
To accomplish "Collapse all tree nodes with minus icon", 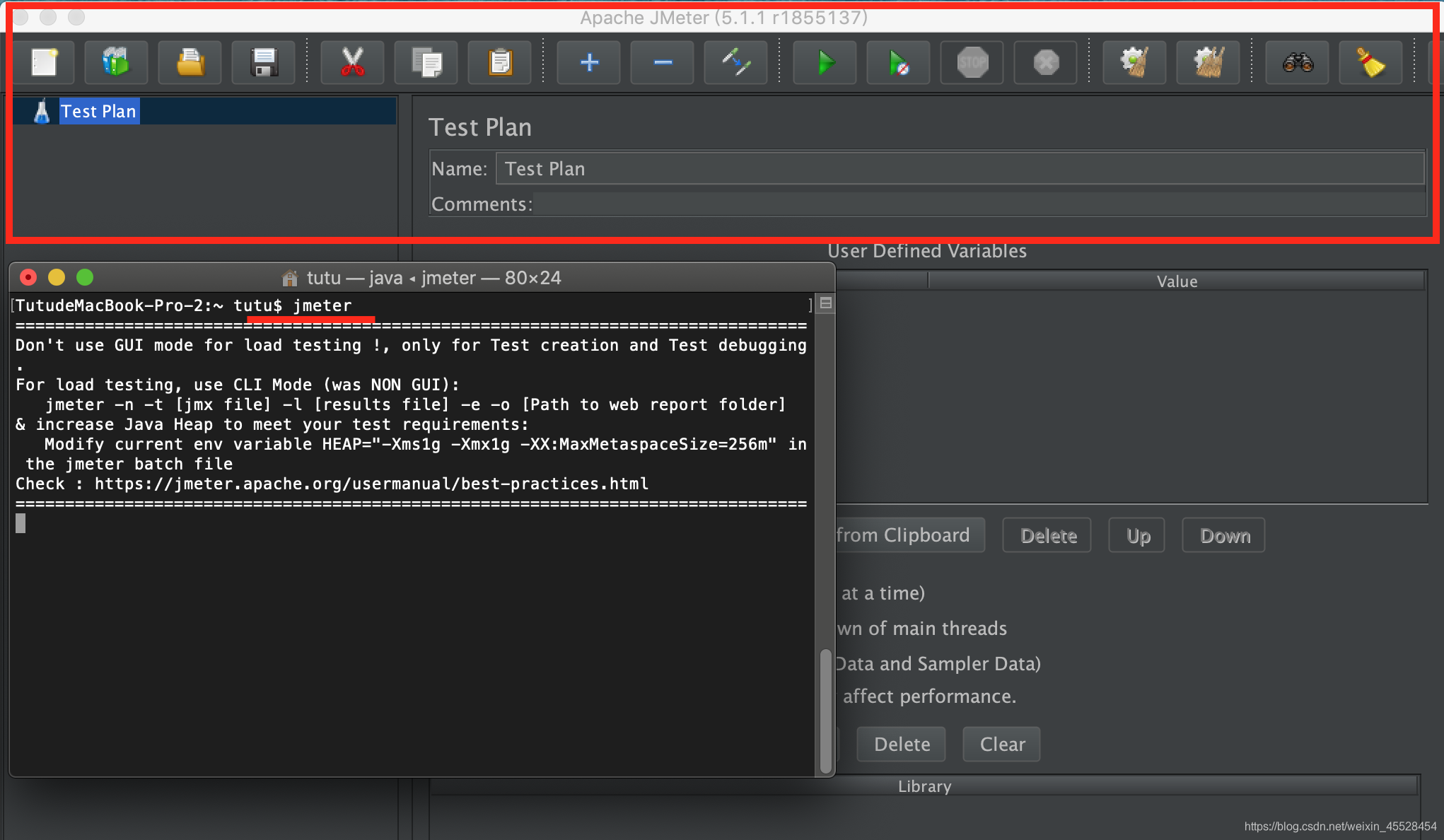I will [663, 63].
